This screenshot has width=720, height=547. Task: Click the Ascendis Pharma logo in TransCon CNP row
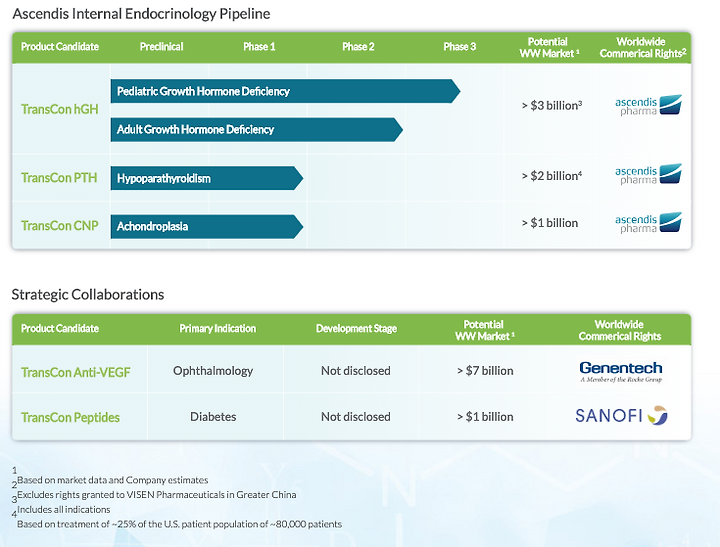(x=648, y=223)
